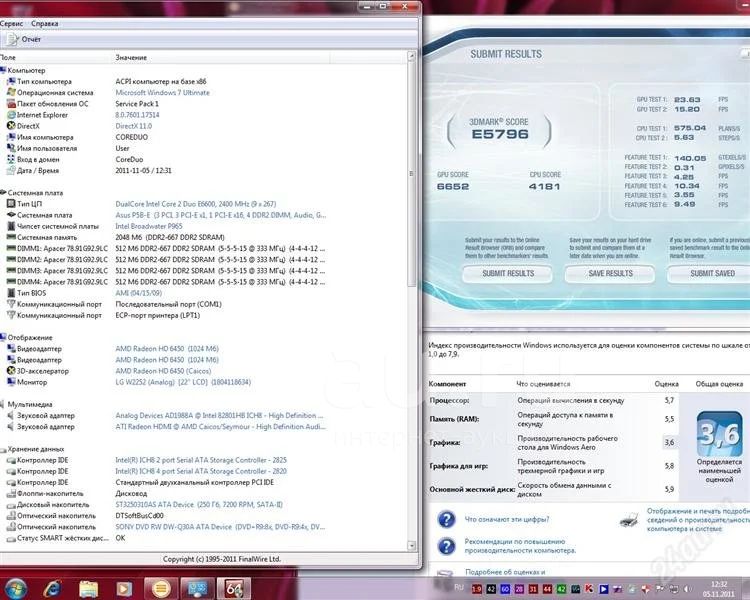This screenshot has width=750, height=600.
Task: Click the CPU SCORE 4181 value
Action: pos(544,187)
